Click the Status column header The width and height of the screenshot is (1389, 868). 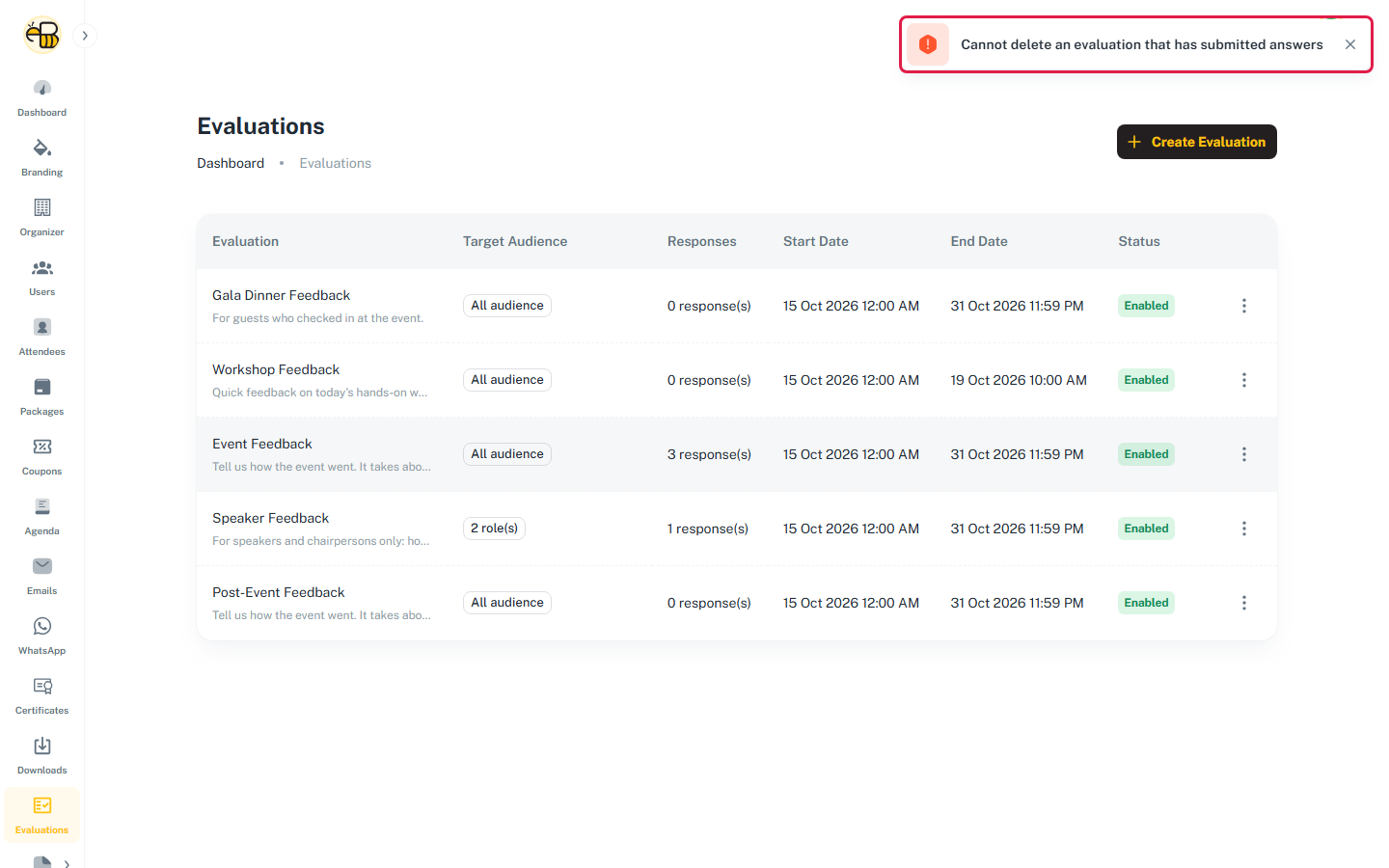coord(1139,241)
